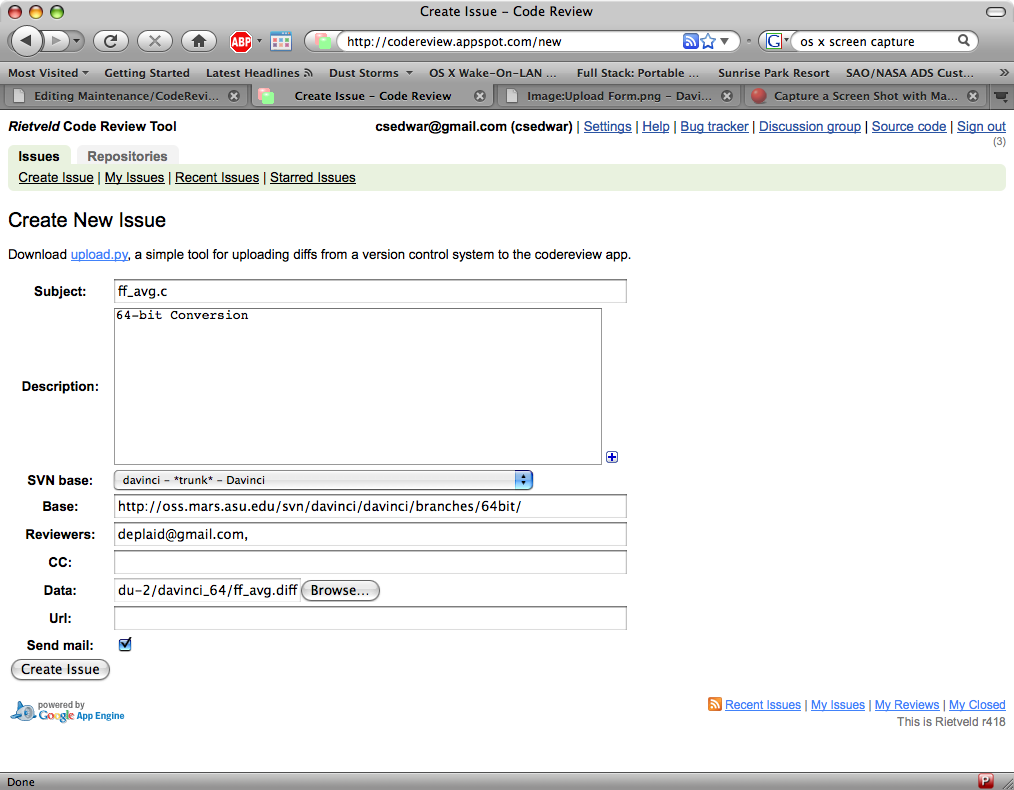The height and width of the screenshot is (790, 1014).
Task: Click the Browse... file button
Action: click(x=340, y=590)
